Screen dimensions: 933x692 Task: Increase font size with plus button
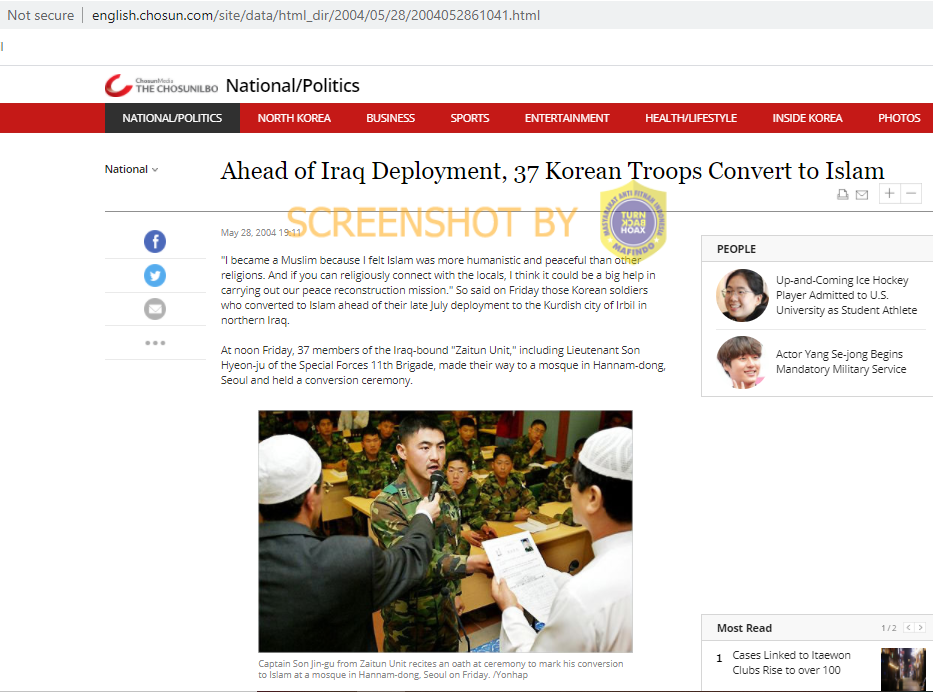click(x=890, y=193)
